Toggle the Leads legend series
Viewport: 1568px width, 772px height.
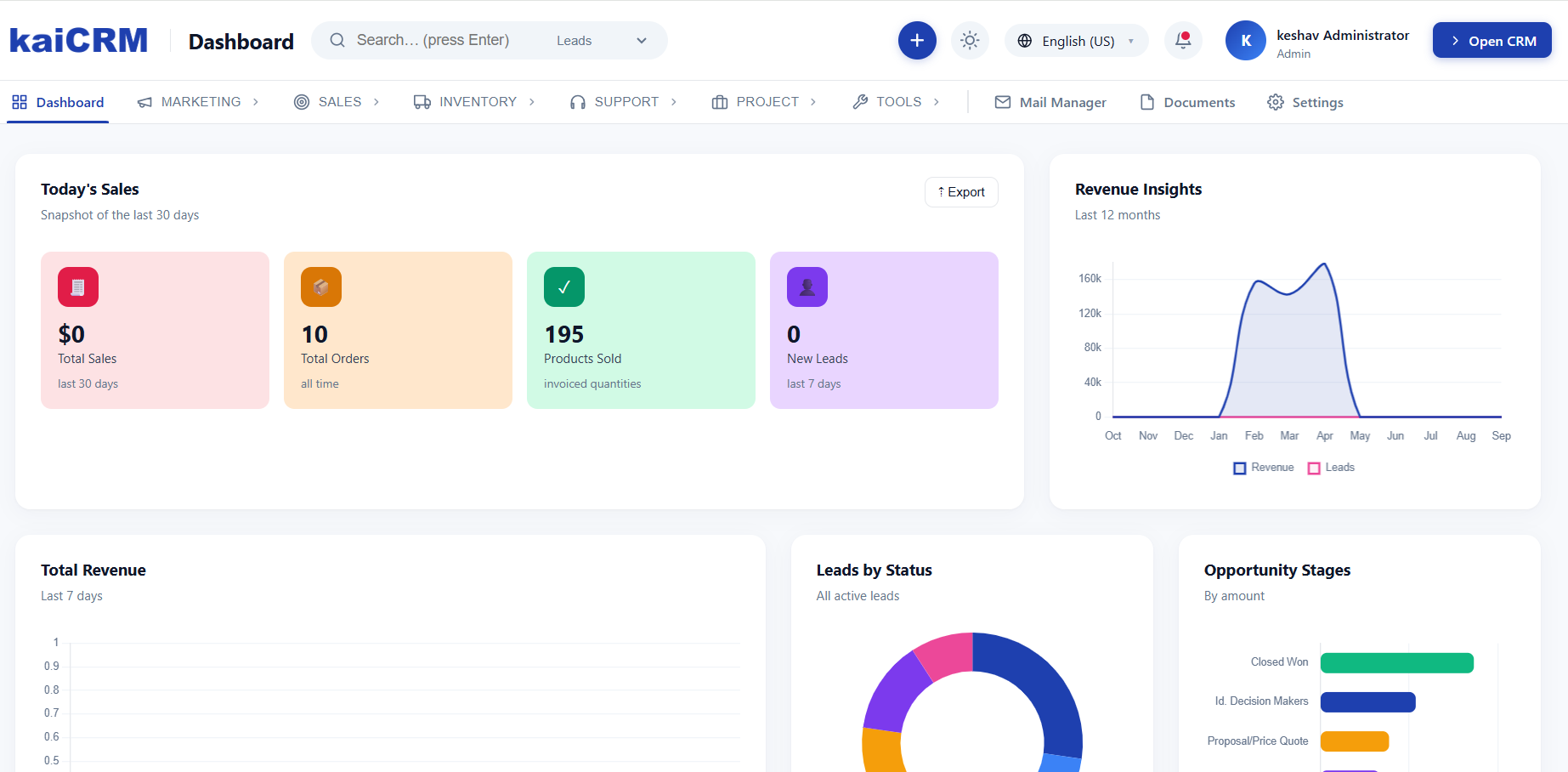(1331, 468)
